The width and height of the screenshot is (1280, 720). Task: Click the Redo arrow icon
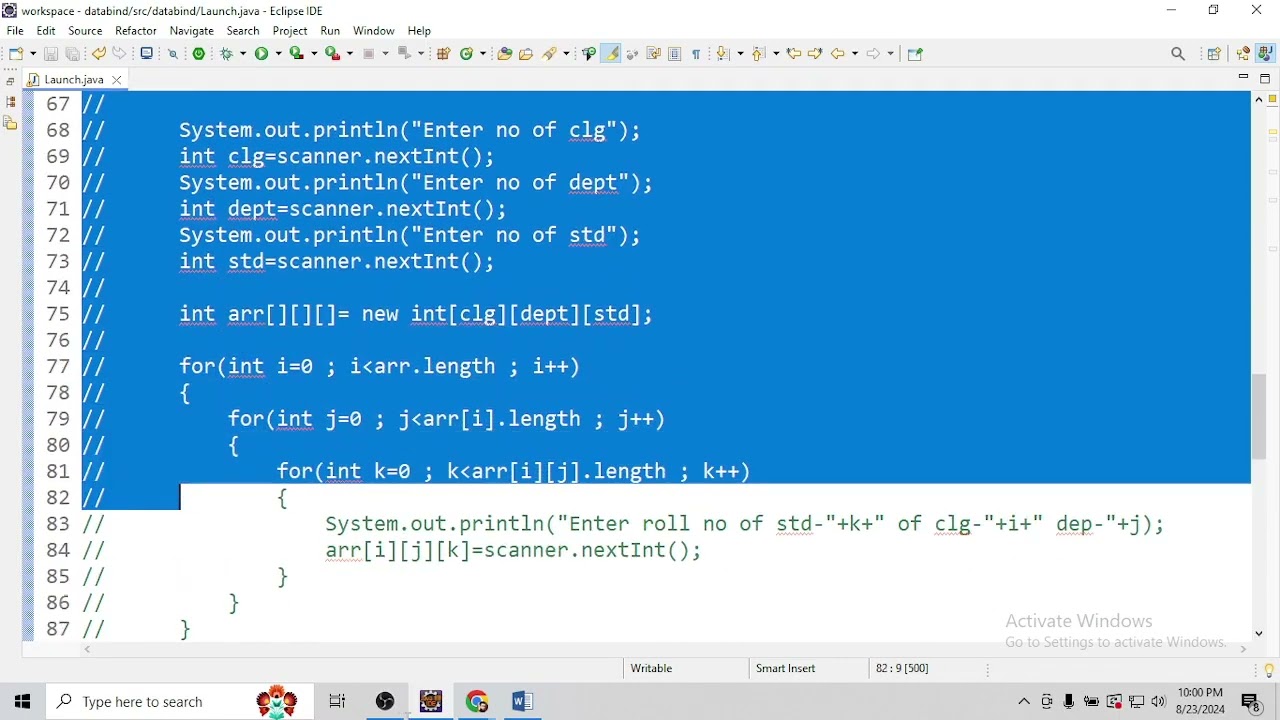click(120, 54)
